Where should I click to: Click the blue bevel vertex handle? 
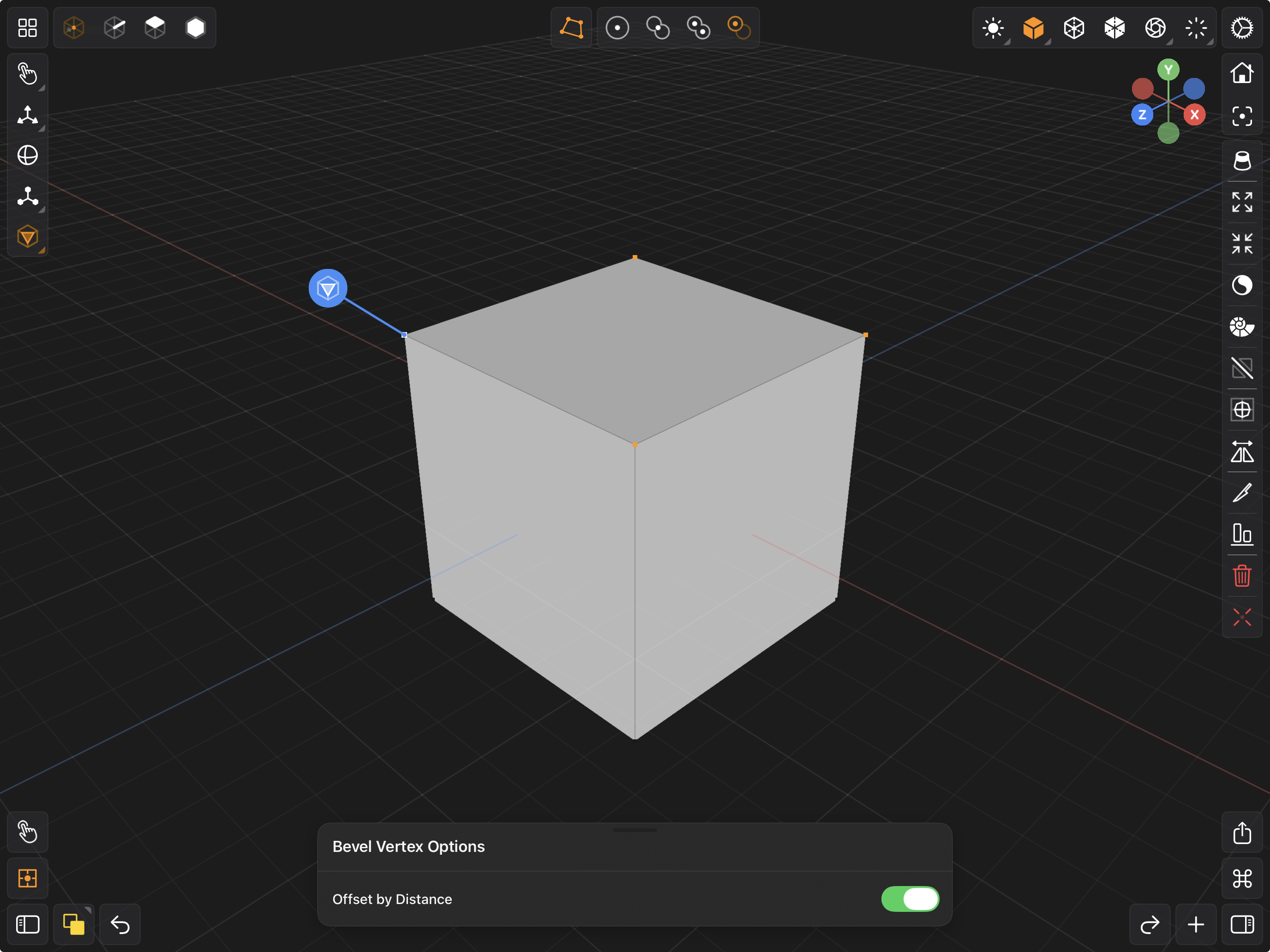(x=328, y=288)
